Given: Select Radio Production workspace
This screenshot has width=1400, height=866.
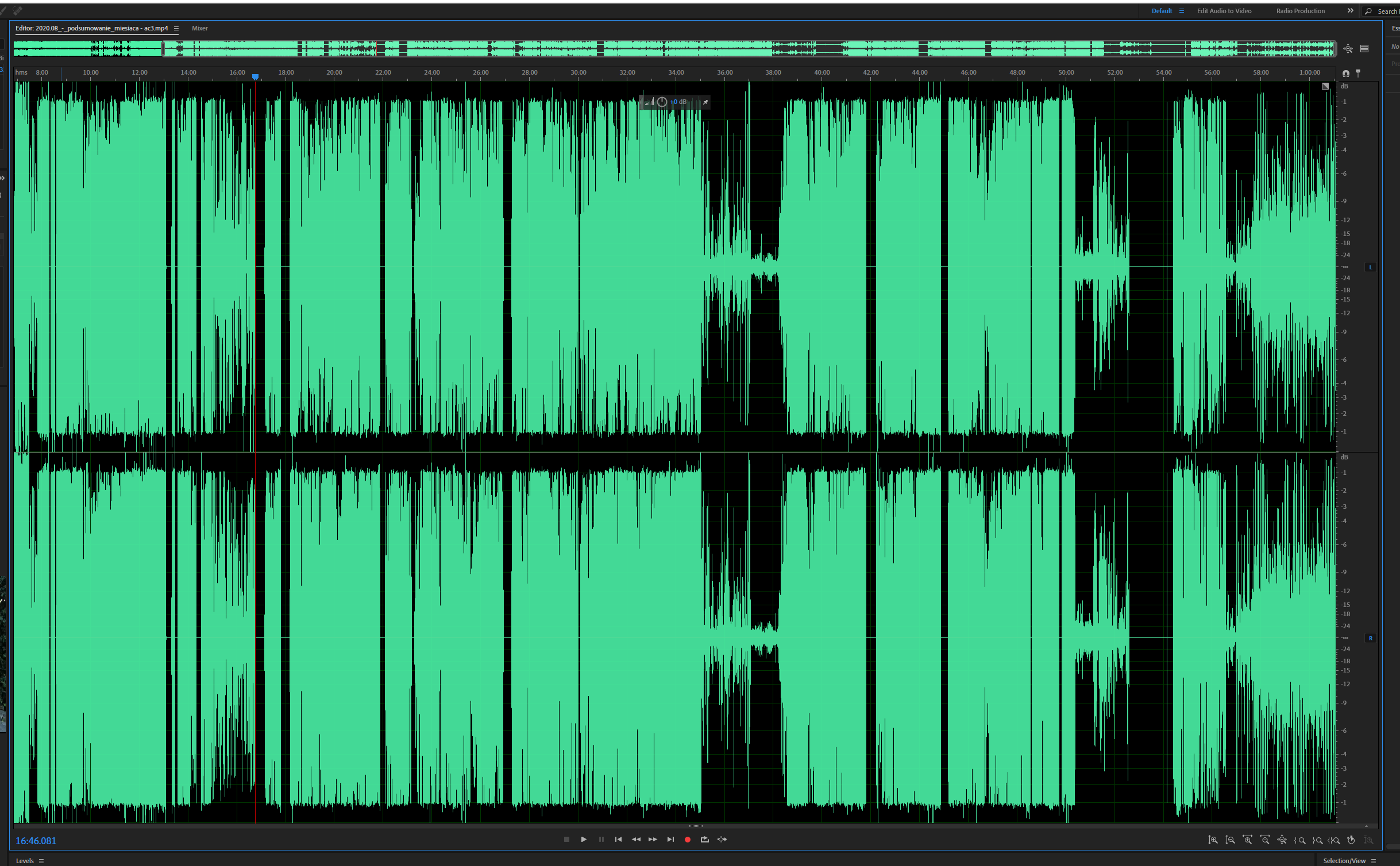Looking at the screenshot, I should (x=1300, y=11).
